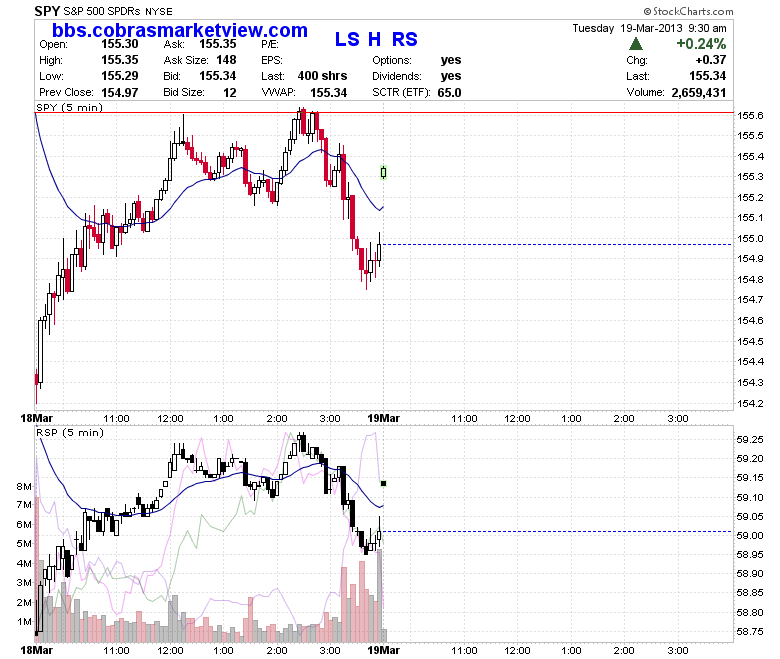Image resolution: width=780 pixels, height=659 pixels.
Task: Click the 59.00 RSP axis label
Action: 750,535
